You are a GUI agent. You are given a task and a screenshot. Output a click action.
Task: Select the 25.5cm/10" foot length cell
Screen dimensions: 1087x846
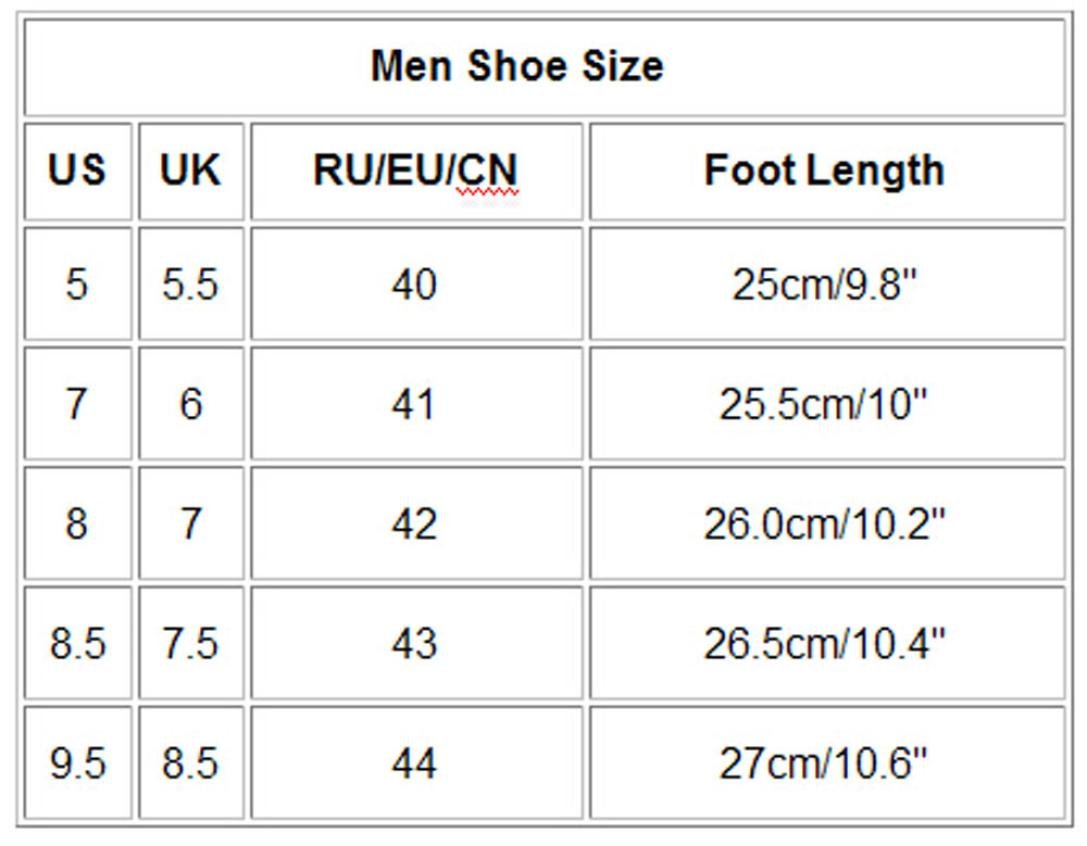tap(825, 405)
